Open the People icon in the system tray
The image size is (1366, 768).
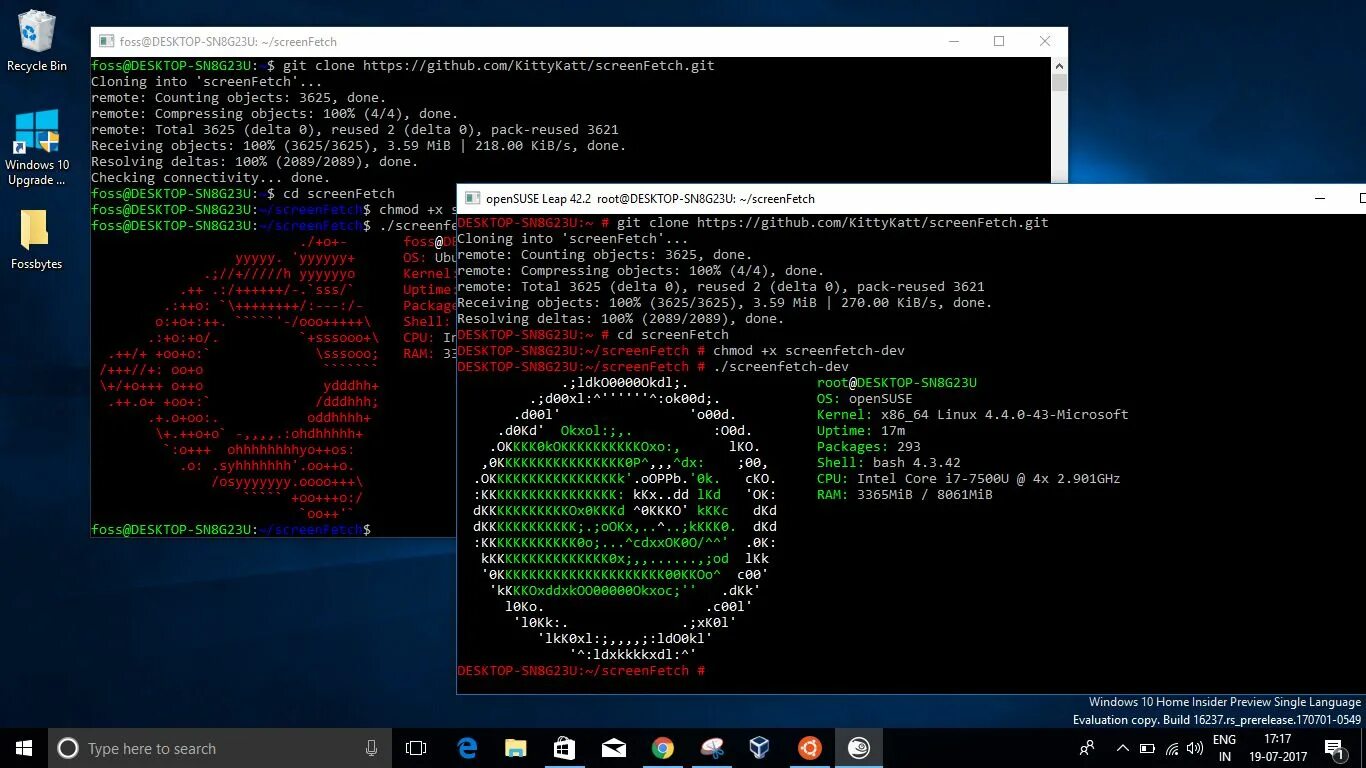pos(1087,748)
